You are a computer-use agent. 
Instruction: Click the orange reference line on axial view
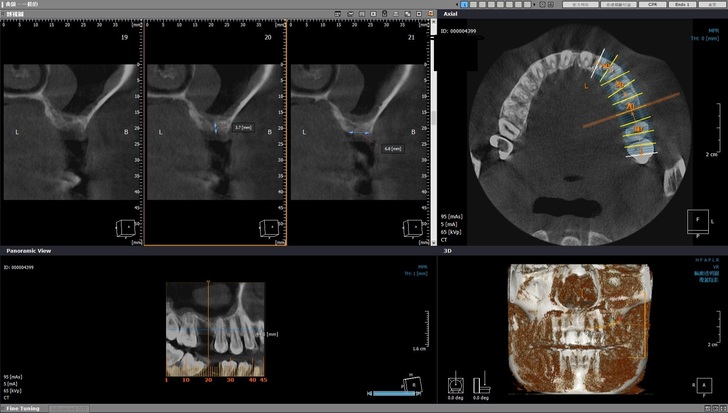coord(631,110)
